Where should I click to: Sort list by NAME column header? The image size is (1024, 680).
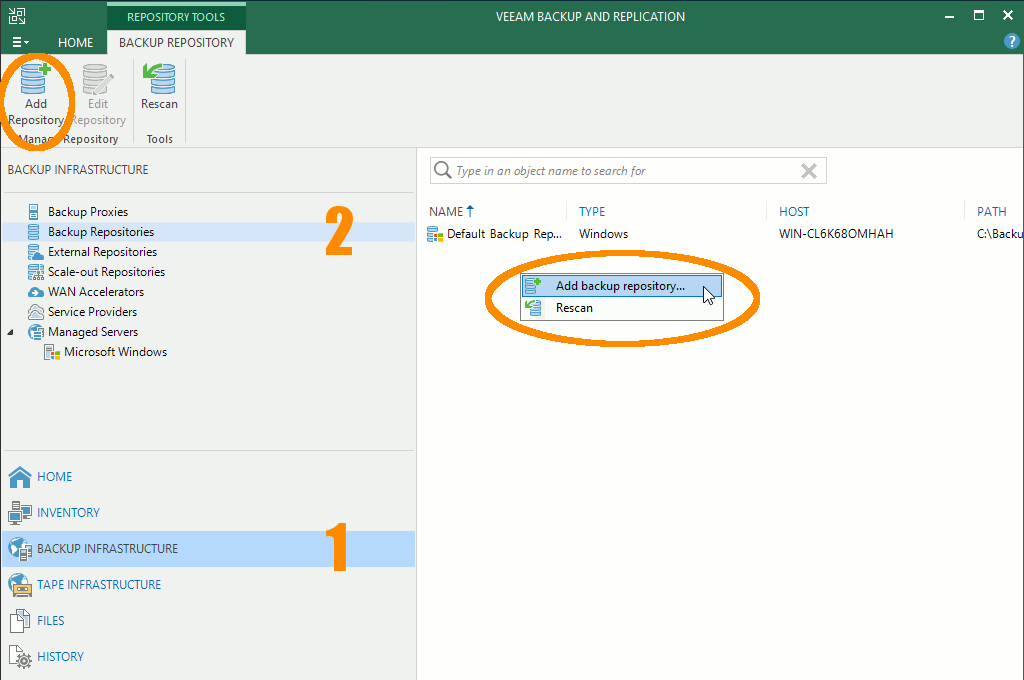coord(446,212)
